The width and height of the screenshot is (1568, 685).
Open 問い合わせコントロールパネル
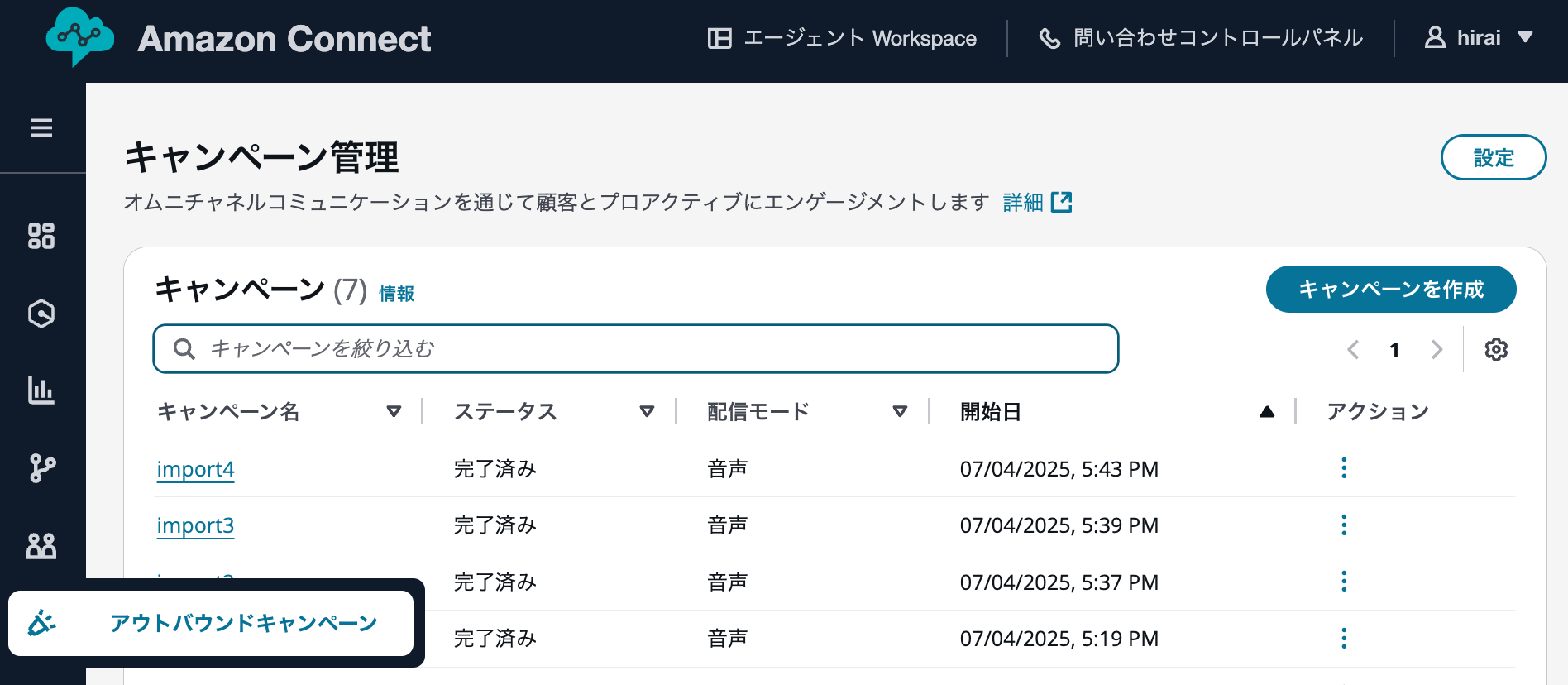click(x=1201, y=38)
